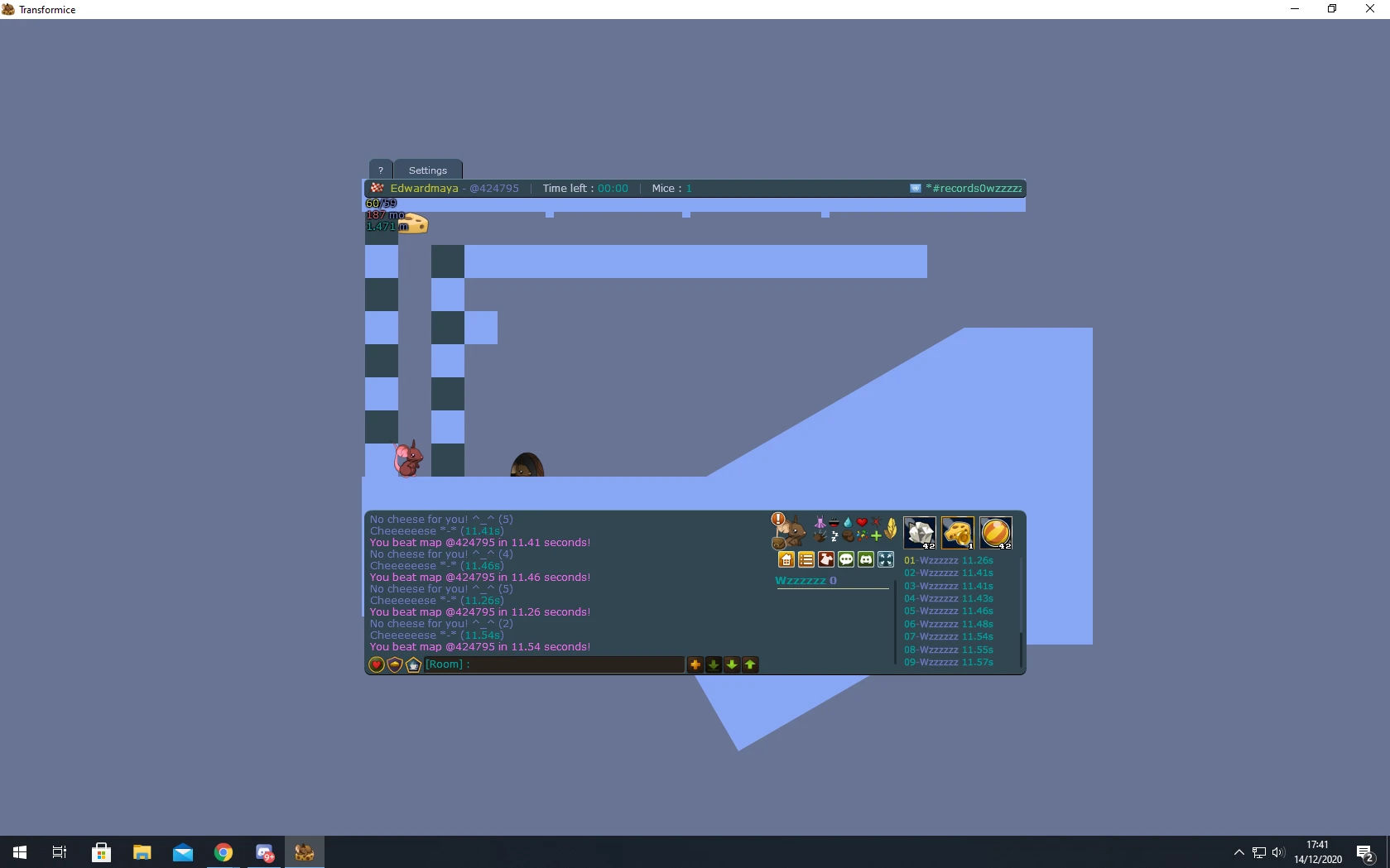Open the brown inventory bag
The image size is (1390, 868).
click(778, 543)
